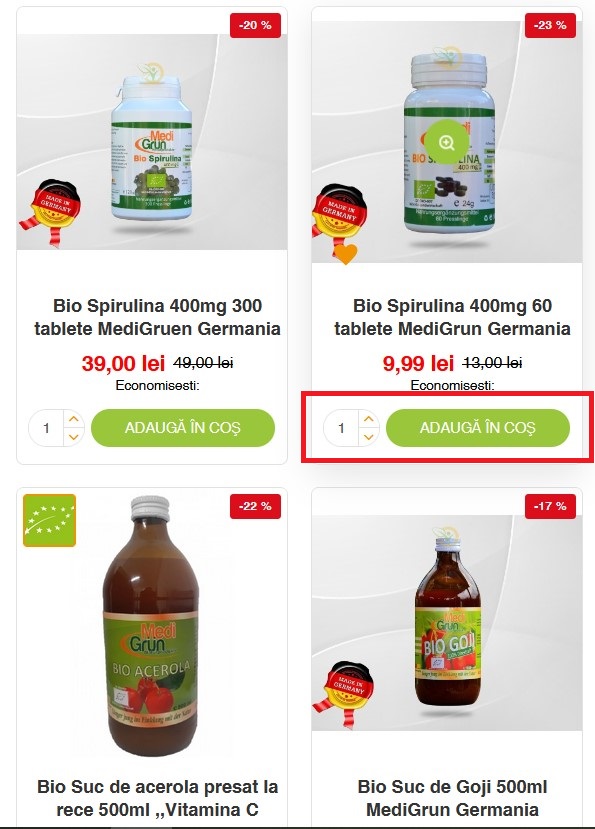The height and width of the screenshot is (829, 595).
Task: Decrease quantity for Bio Spirulina 60 tablete
Action: 369,437
